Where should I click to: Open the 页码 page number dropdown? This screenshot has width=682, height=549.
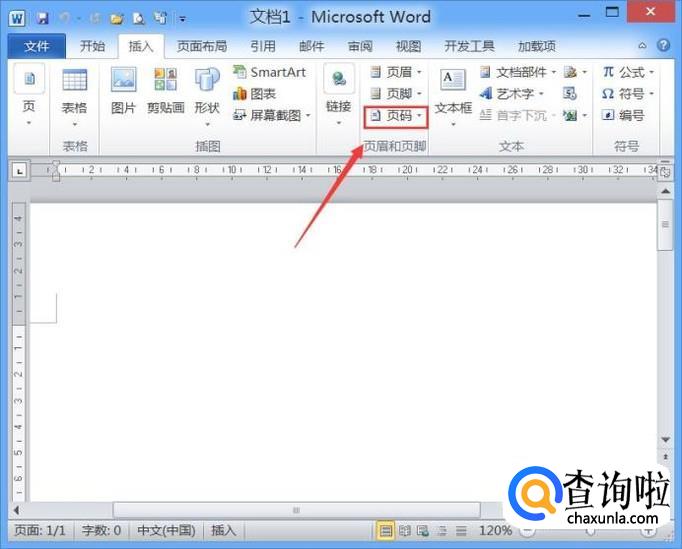[395, 116]
